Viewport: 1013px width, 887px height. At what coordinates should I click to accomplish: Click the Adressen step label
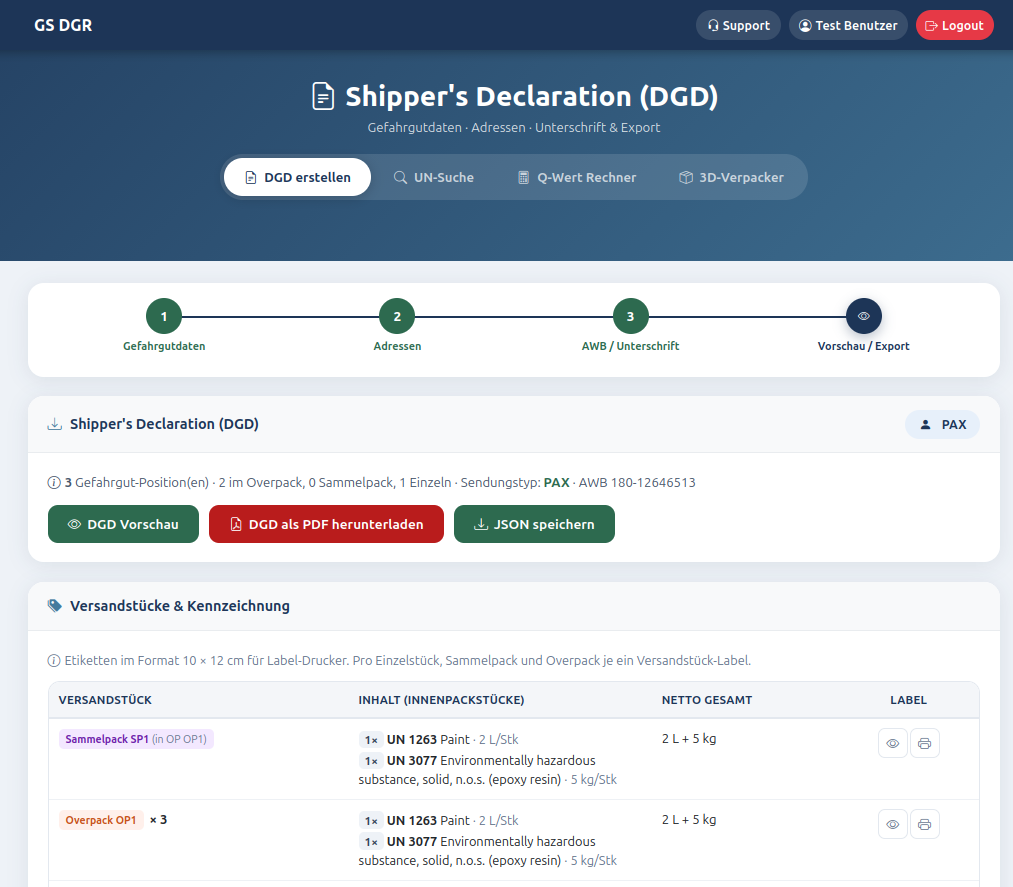[x=397, y=346]
